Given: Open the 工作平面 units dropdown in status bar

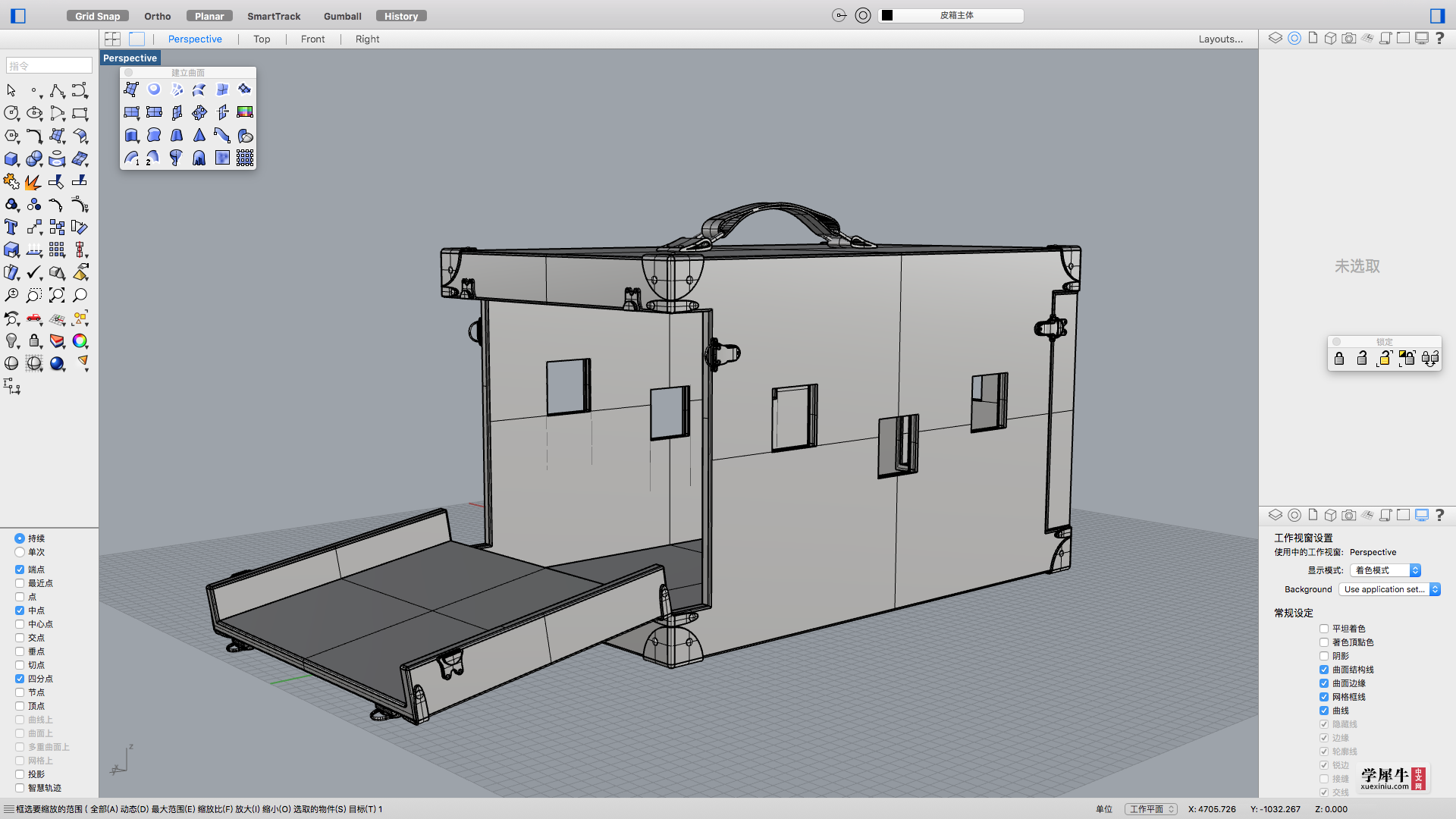Looking at the screenshot, I should click(x=1150, y=809).
